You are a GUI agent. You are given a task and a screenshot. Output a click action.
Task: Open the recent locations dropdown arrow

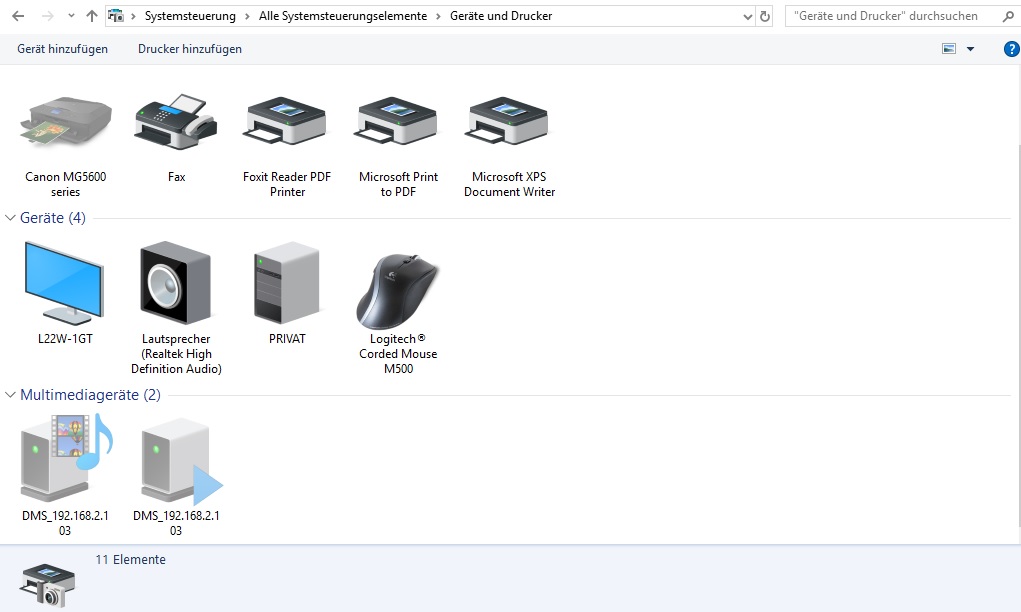click(x=71, y=16)
